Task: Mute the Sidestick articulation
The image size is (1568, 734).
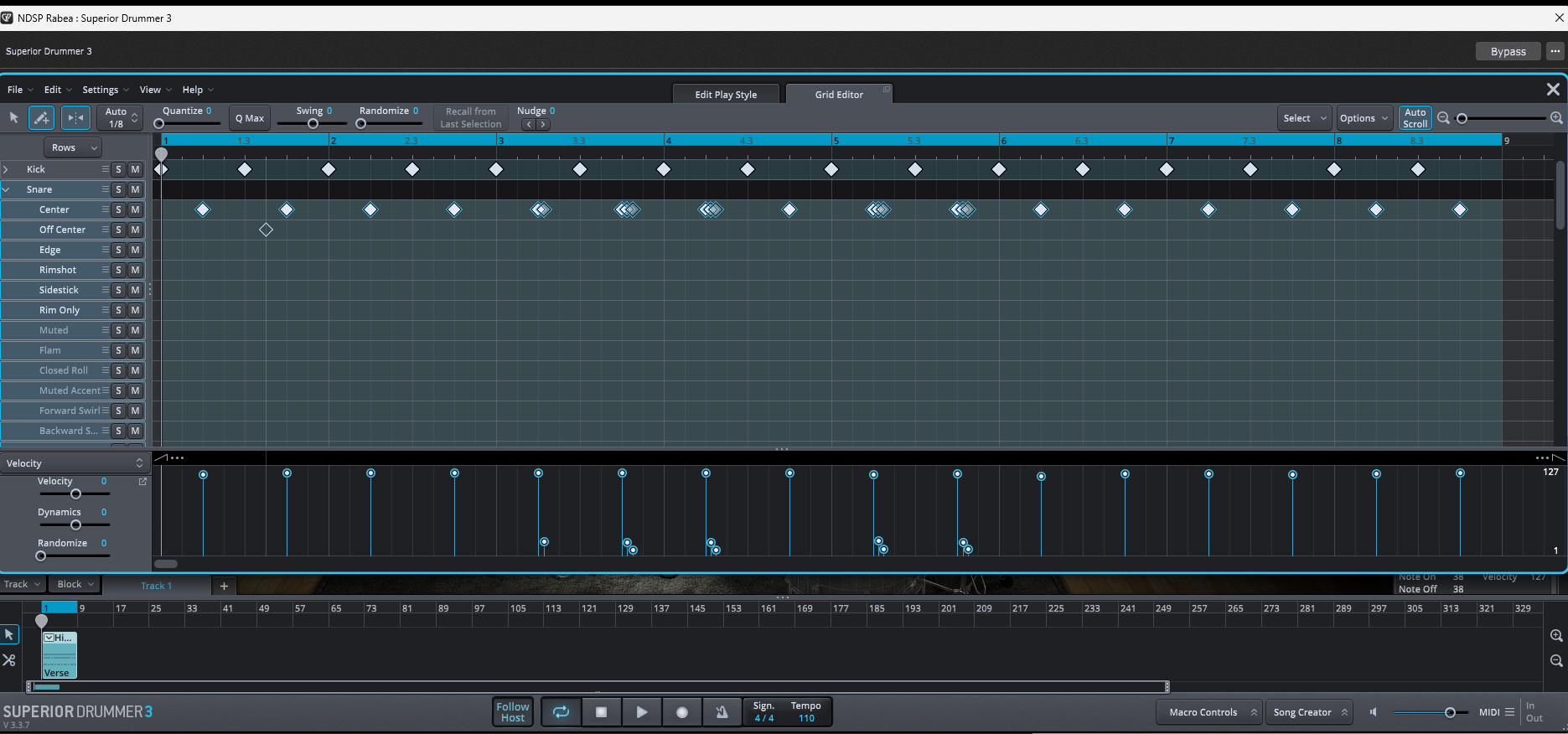Action: (135, 290)
